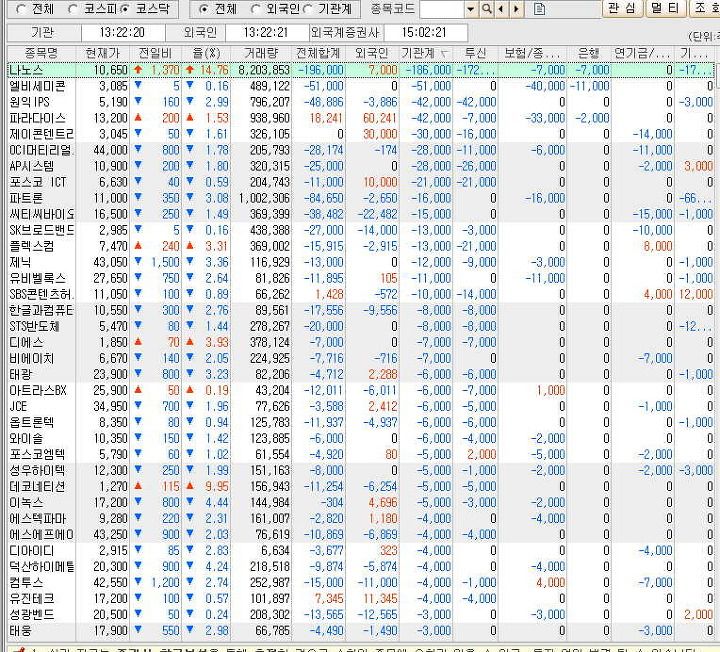The image size is (720, 652).
Task: Select the 코스피 radio button
Action: [x=73, y=9]
